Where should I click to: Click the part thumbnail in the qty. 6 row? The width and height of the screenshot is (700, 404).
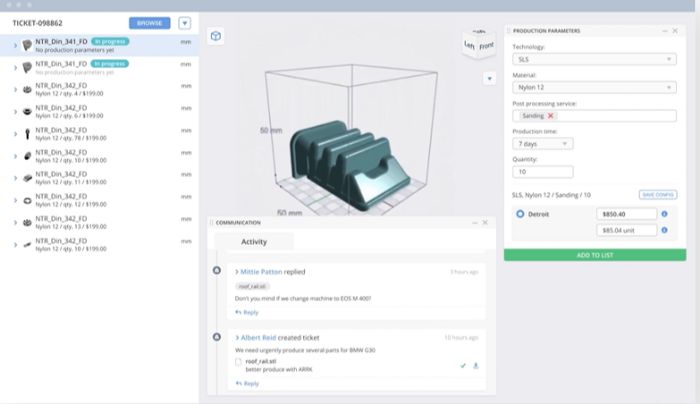tap(27, 112)
